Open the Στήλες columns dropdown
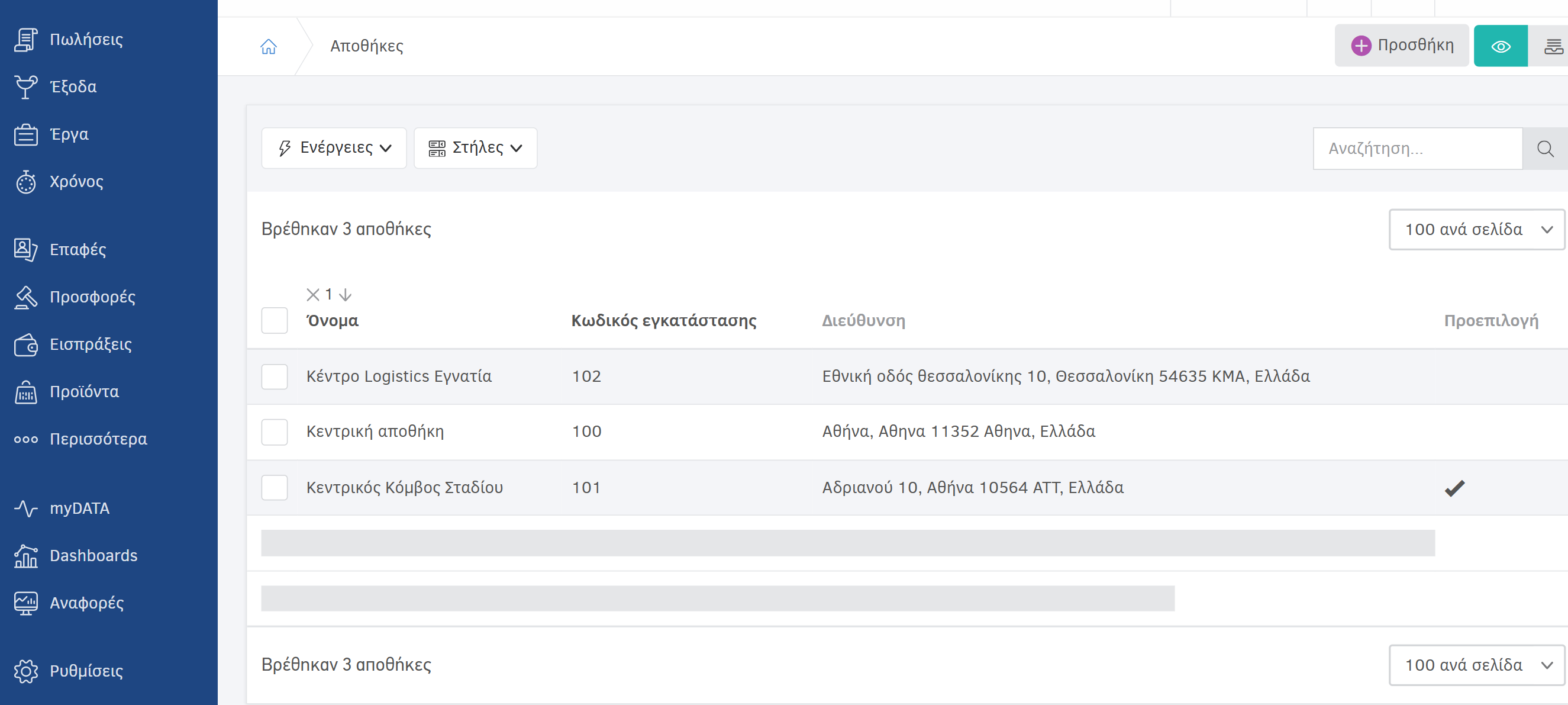Image resolution: width=1568 pixels, height=705 pixels. [475, 148]
